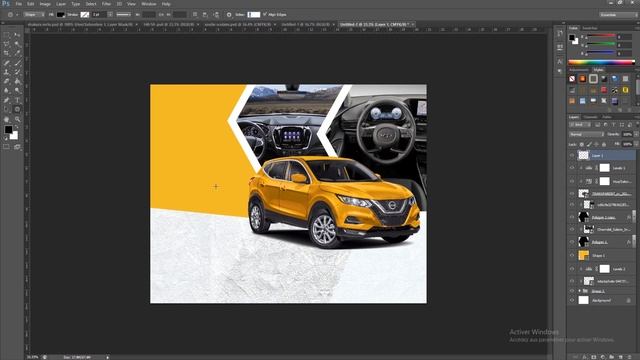Hide the Shape 1 layer
The height and width of the screenshot is (360, 640).
(x=572, y=256)
